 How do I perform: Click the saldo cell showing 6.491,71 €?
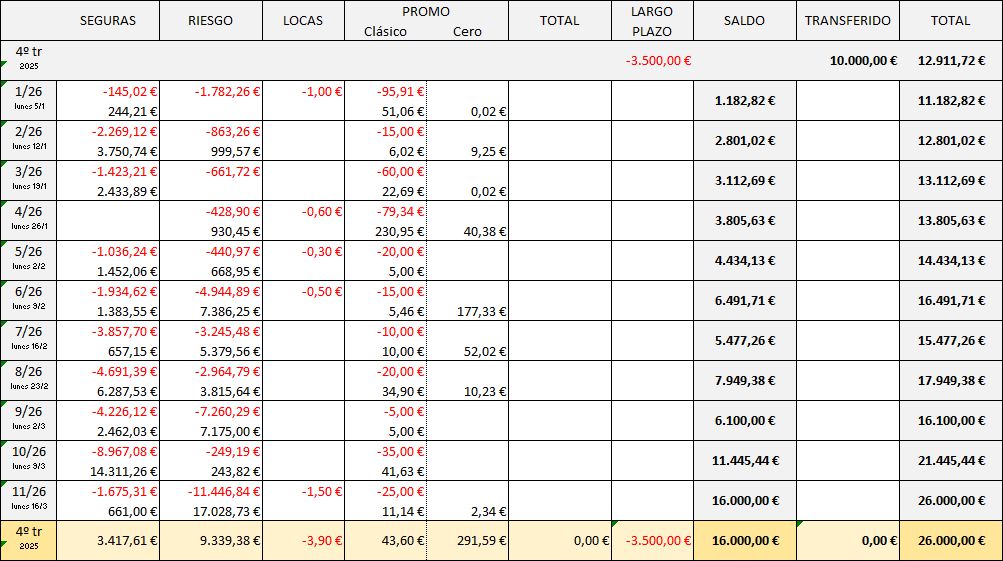[x=744, y=300]
